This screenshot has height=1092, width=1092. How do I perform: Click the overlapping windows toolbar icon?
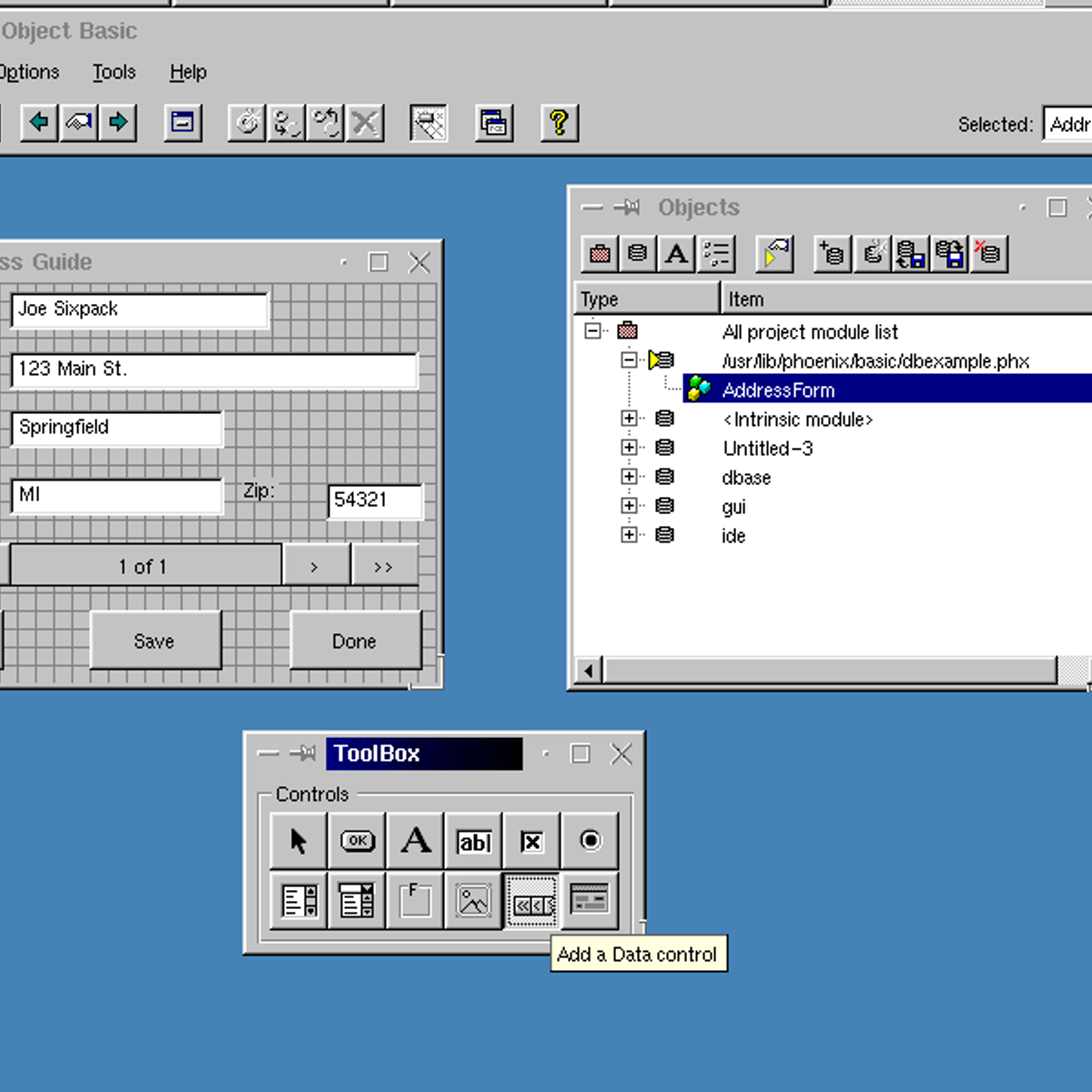pos(494,122)
